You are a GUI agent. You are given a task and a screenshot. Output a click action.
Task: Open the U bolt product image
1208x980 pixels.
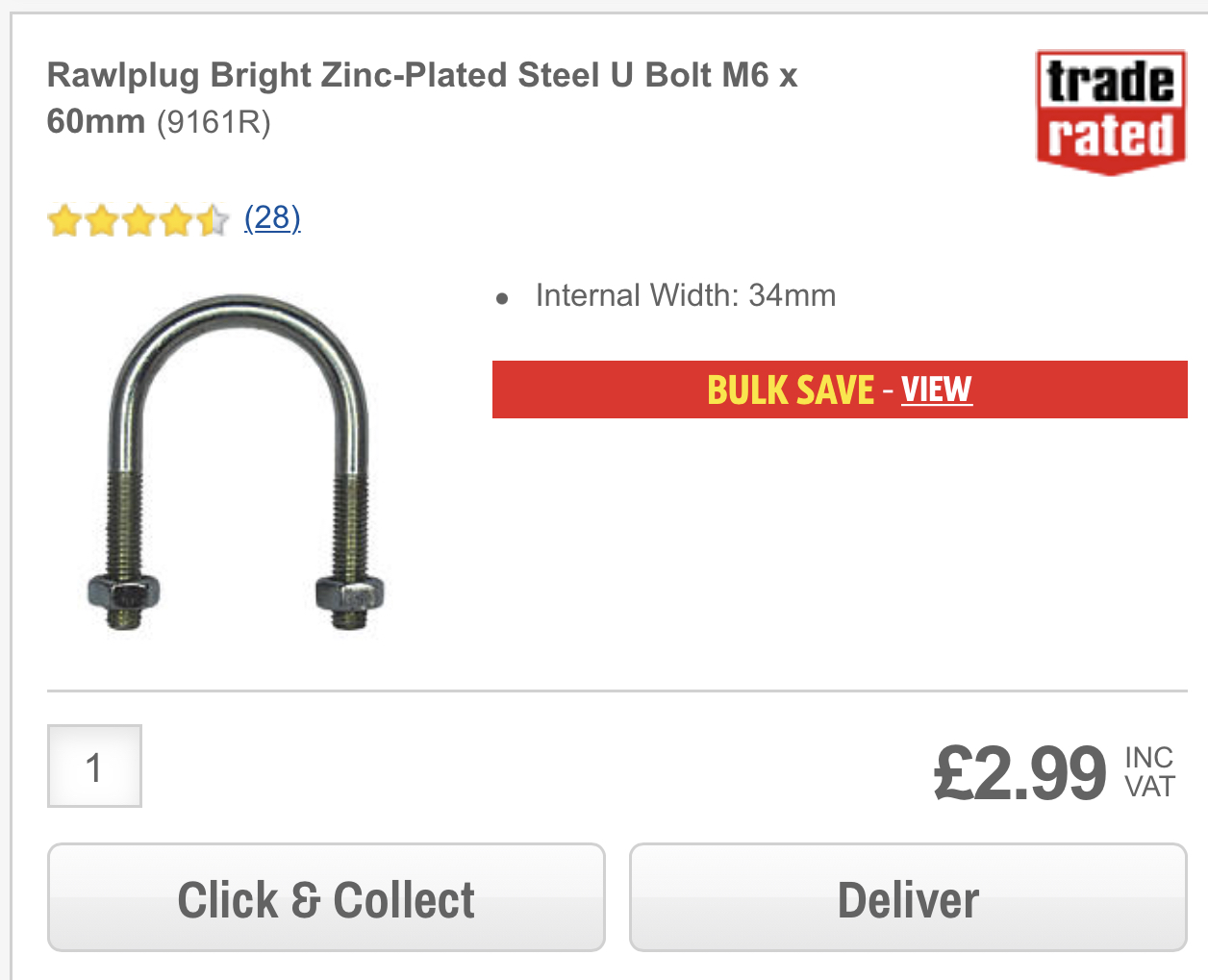coord(236,462)
